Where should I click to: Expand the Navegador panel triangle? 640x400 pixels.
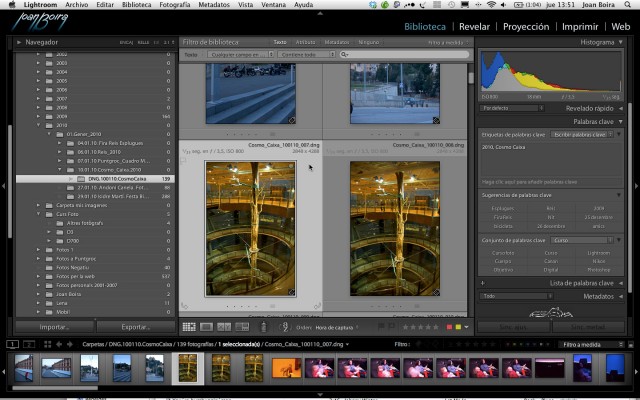(19, 42)
